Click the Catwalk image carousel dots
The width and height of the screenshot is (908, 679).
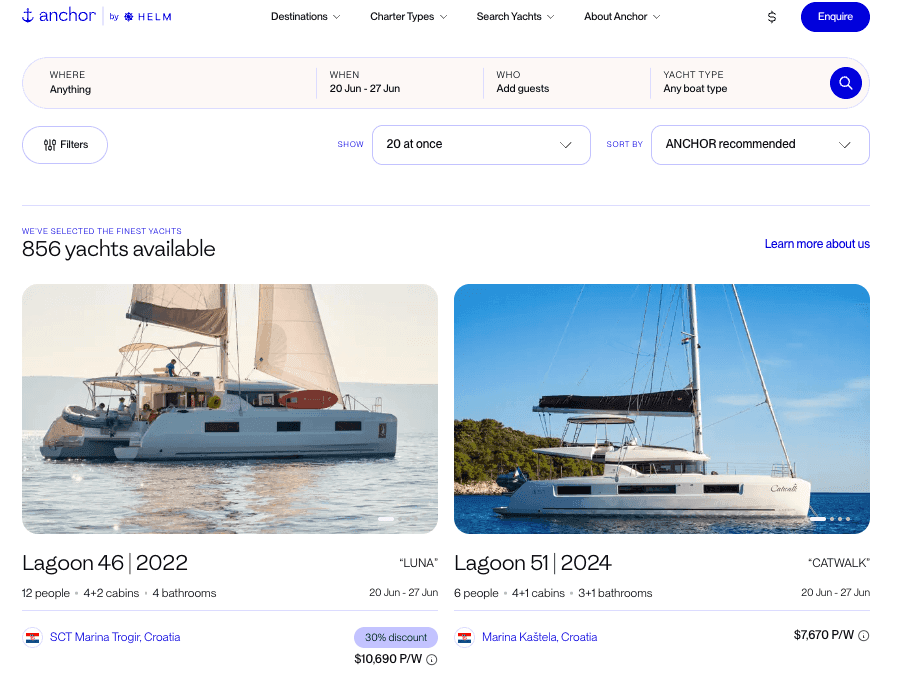[830, 519]
